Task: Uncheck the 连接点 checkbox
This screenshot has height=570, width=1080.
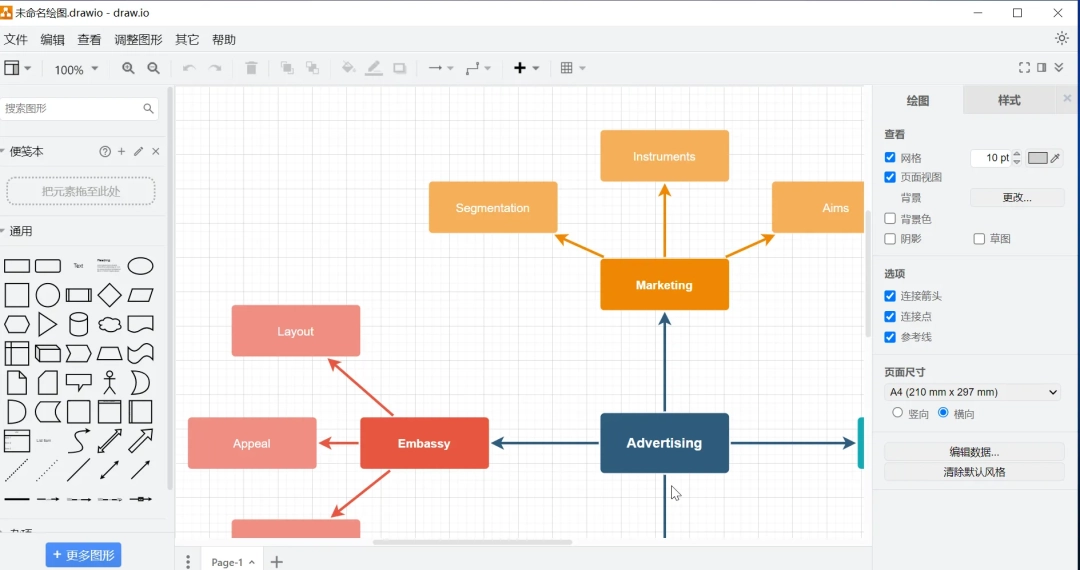Action: click(890, 317)
